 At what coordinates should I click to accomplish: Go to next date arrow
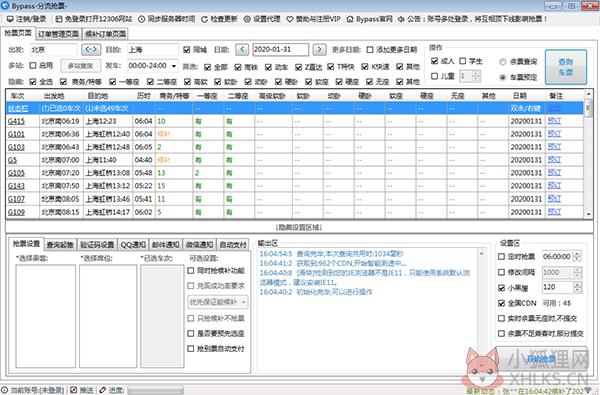(x=319, y=49)
